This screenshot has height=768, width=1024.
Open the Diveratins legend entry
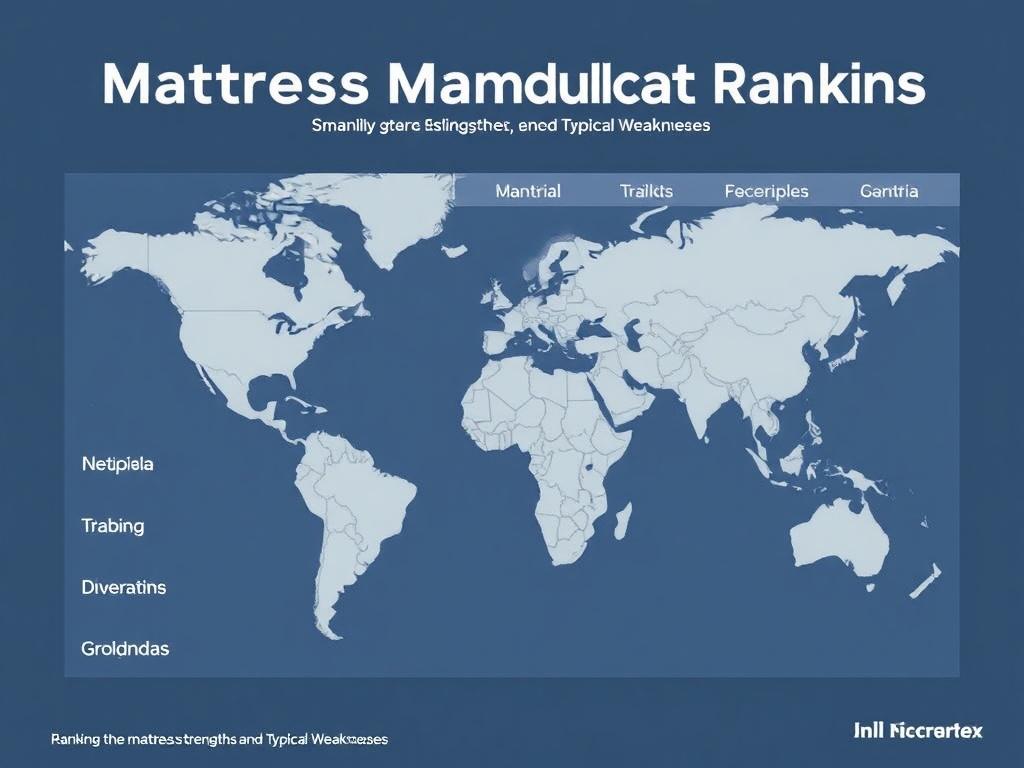pyautogui.click(x=123, y=587)
